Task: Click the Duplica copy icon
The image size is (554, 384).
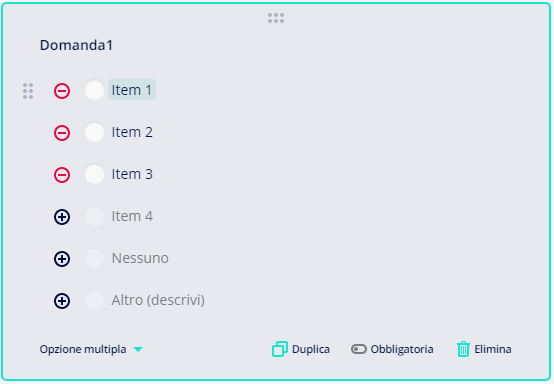Action: point(280,349)
